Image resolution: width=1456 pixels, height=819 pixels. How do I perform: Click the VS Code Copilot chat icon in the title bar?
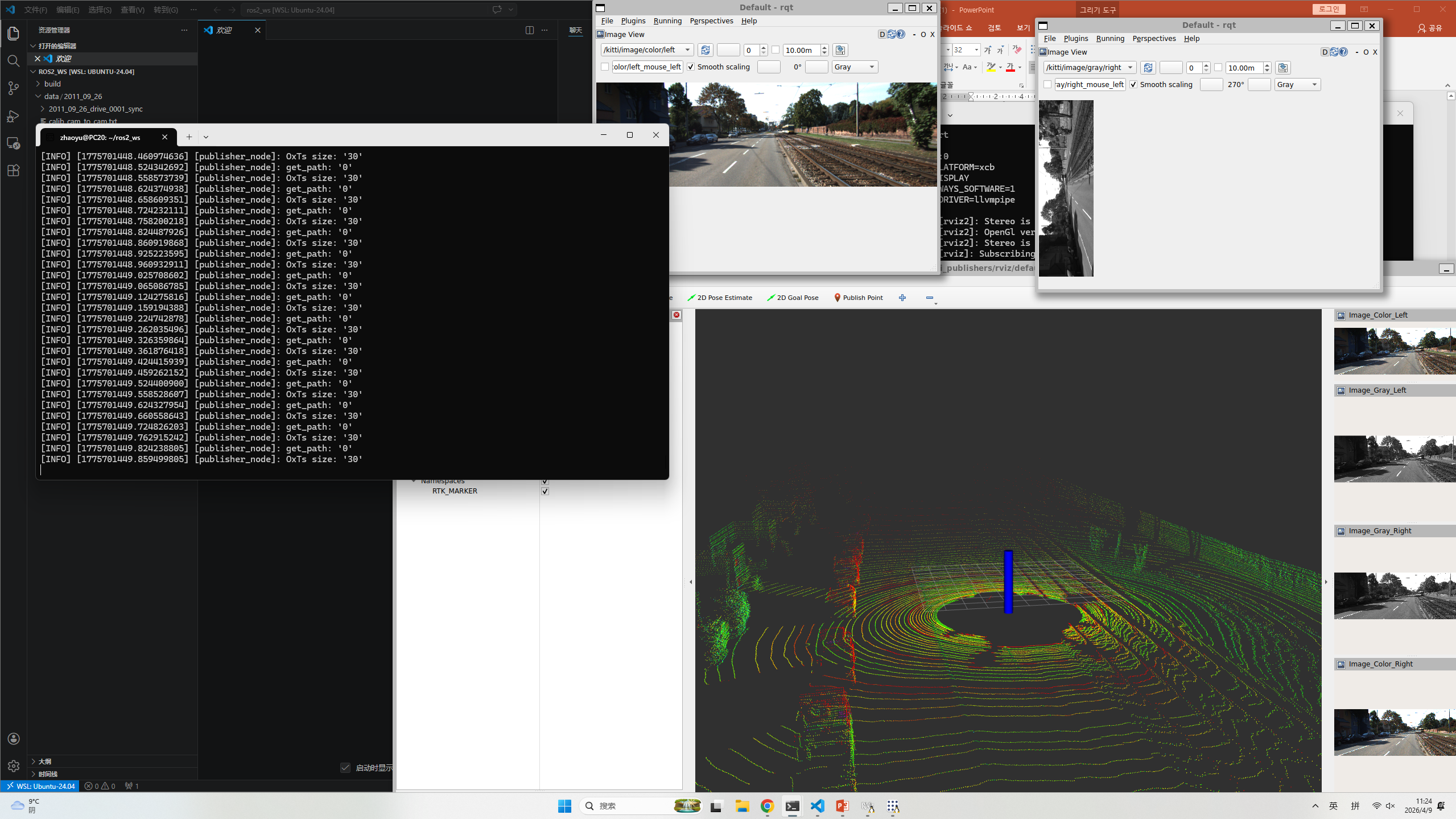[x=497, y=10]
